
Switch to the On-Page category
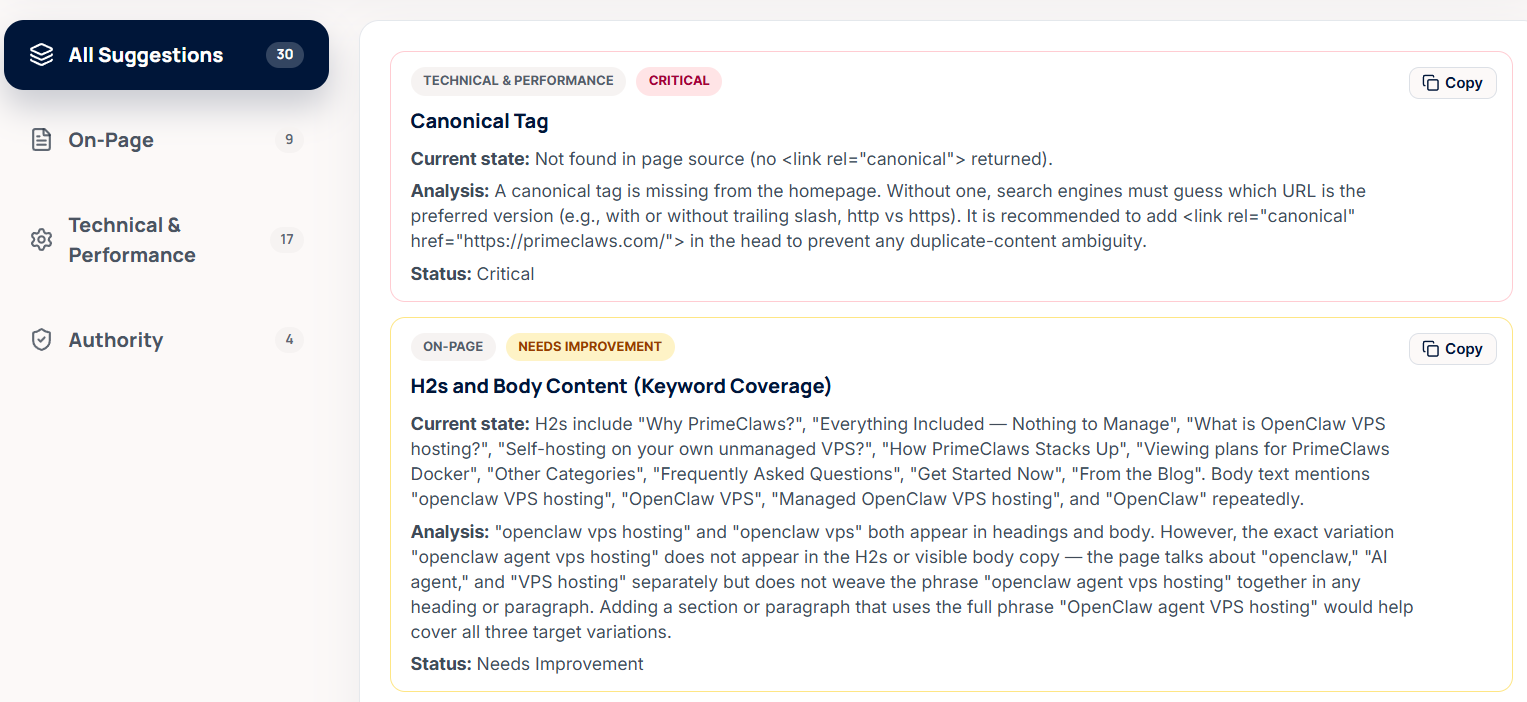tap(166, 140)
